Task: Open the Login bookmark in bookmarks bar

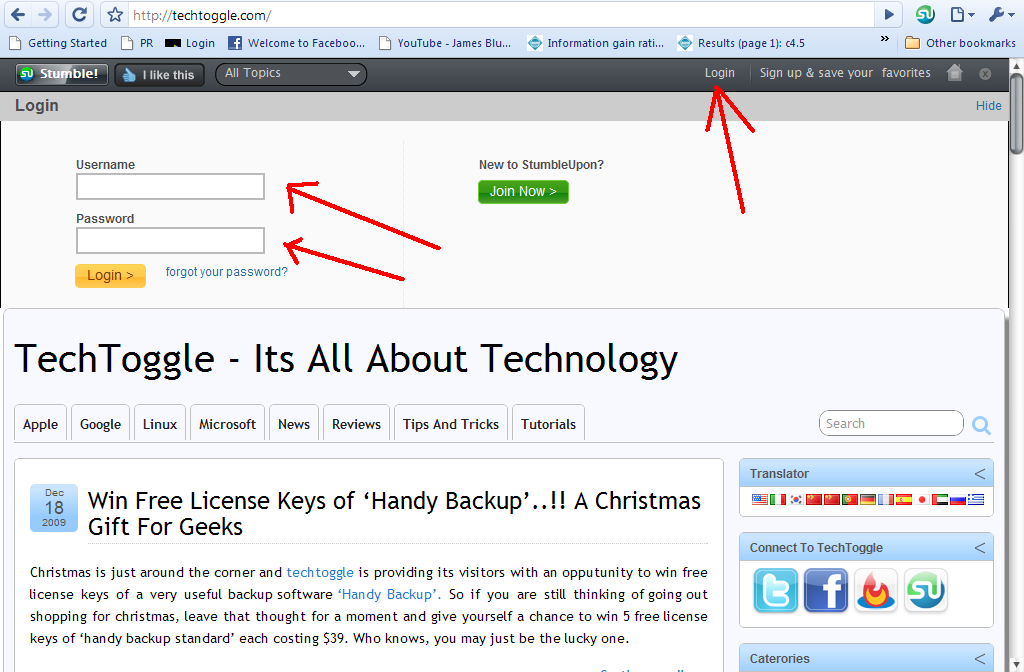Action: [190, 43]
